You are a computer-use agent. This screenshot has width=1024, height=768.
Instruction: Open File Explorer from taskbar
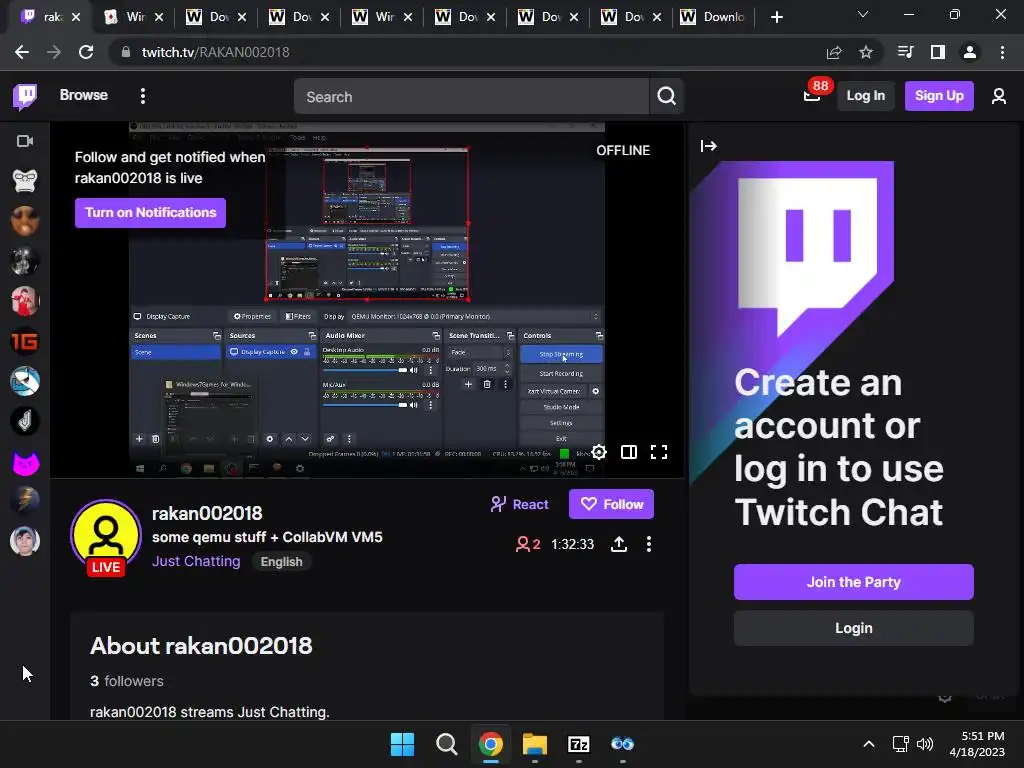click(535, 744)
